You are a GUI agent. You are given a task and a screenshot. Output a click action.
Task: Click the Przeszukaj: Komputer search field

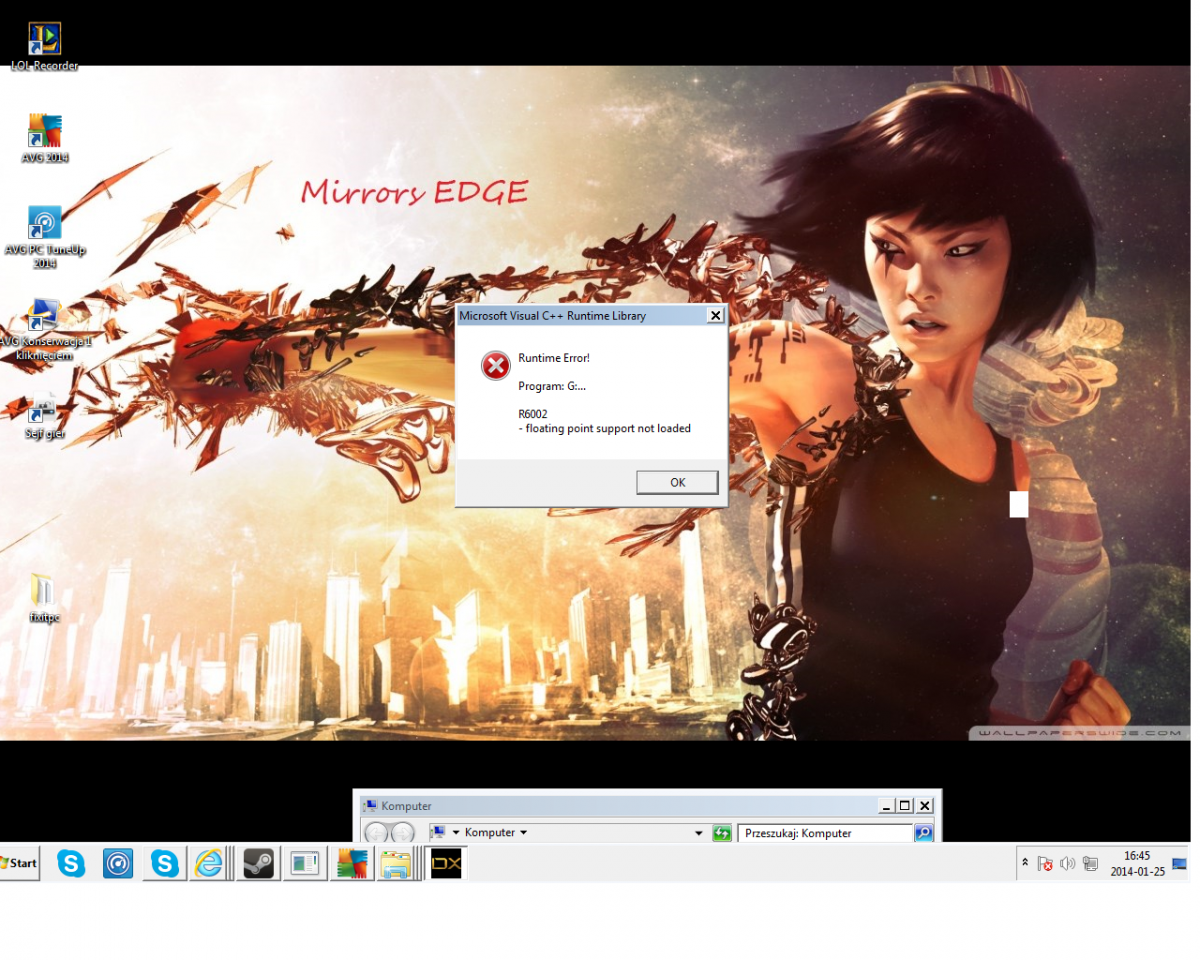click(x=826, y=833)
